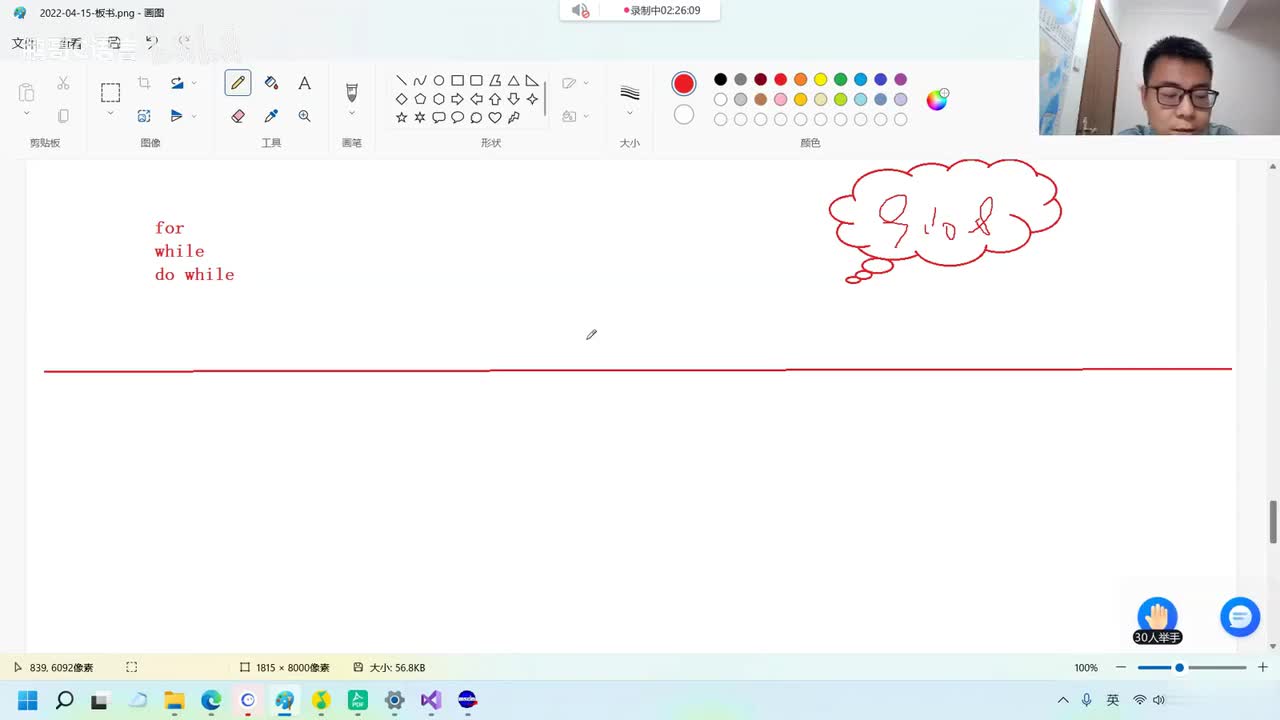Expand the Brushes dropdown arrow
This screenshot has width=1280, height=720.
pos(351,114)
